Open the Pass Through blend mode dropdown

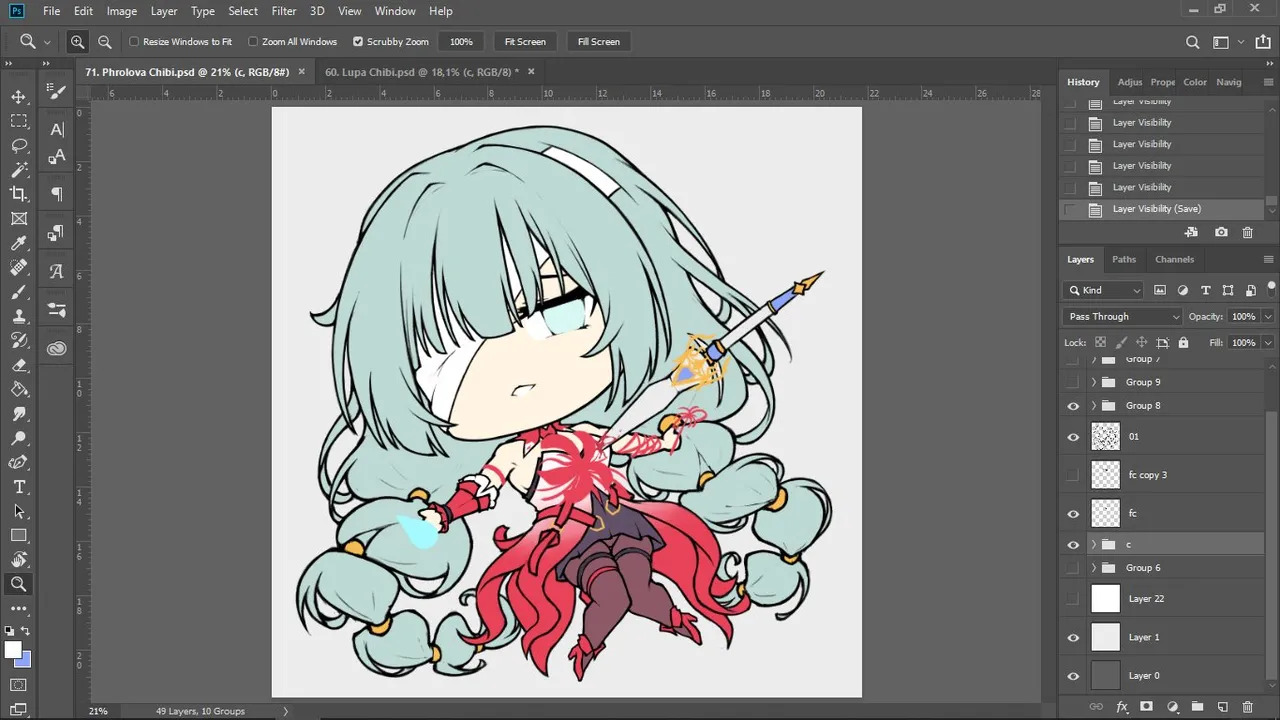1123,317
